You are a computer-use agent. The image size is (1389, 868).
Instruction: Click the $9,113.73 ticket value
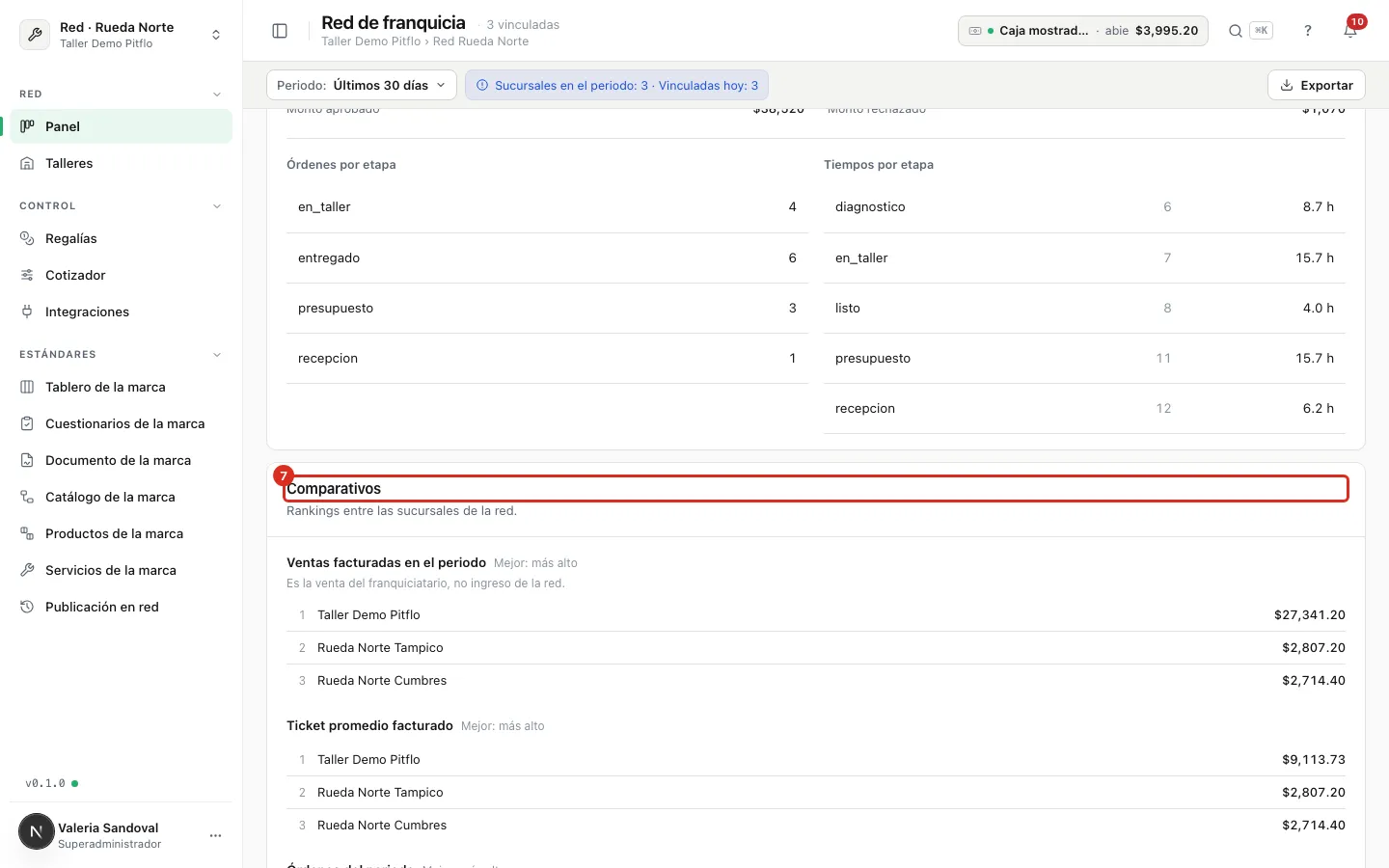tap(1313, 759)
